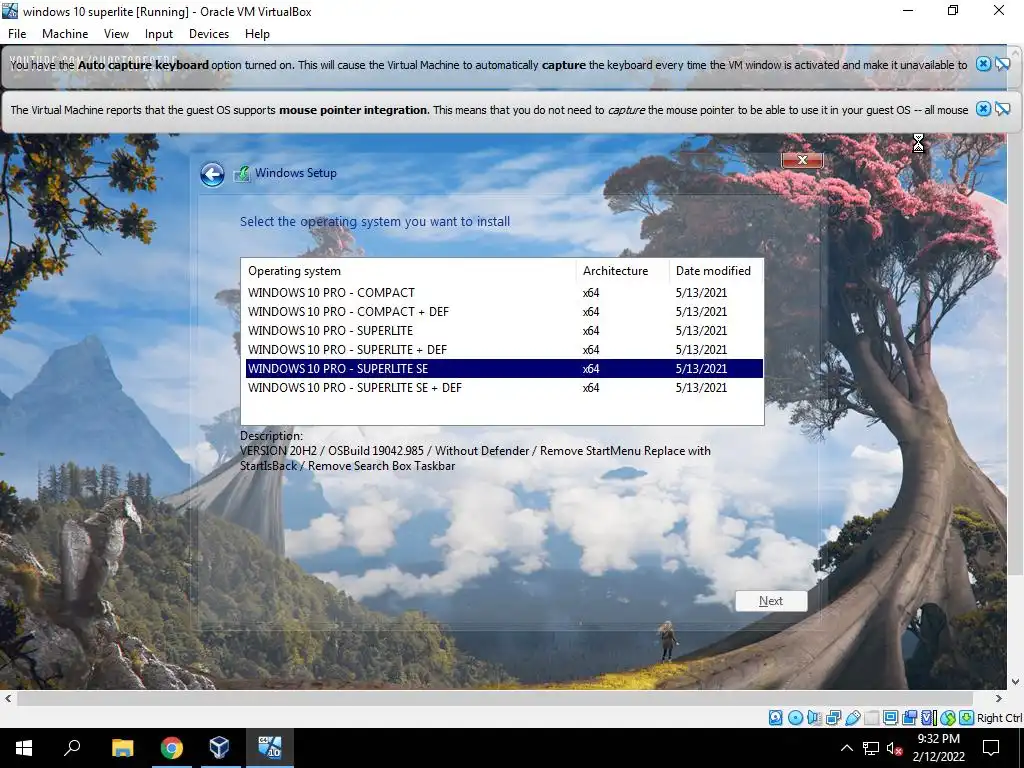This screenshot has width=1024, height=768.
Task: Open VirtualBox Manager from the taskbar
Action: tap(219, 748)
